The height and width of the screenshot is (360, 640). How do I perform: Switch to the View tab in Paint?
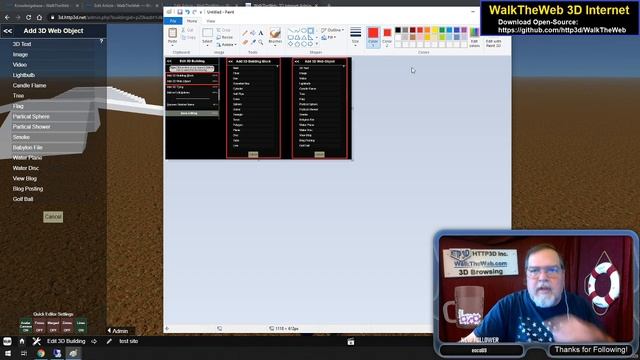tap(211, 21)
